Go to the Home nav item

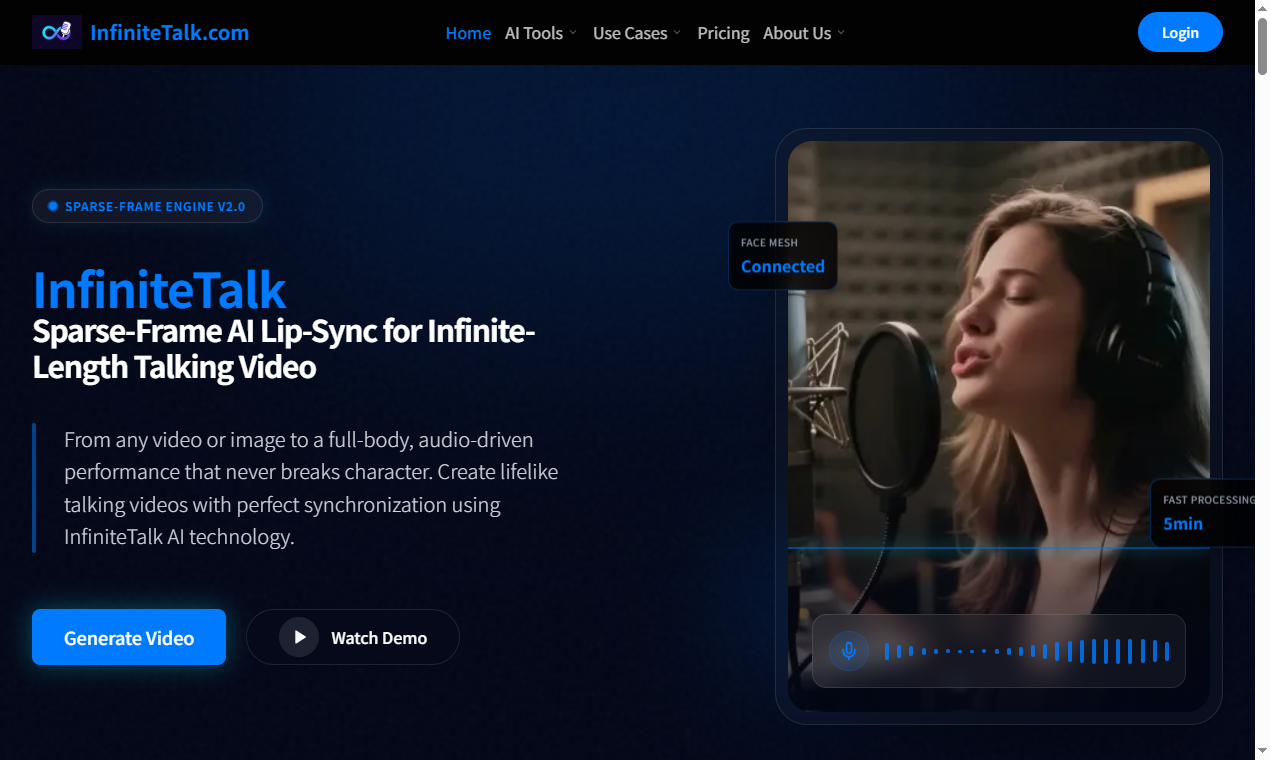[x=468, y=33]
